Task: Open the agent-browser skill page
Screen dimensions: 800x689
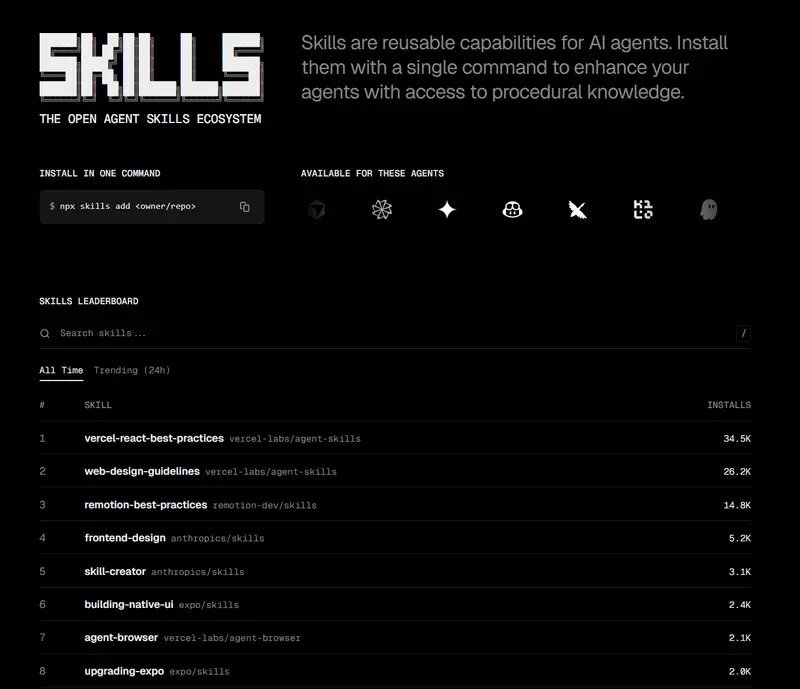Action: point(121,638)
